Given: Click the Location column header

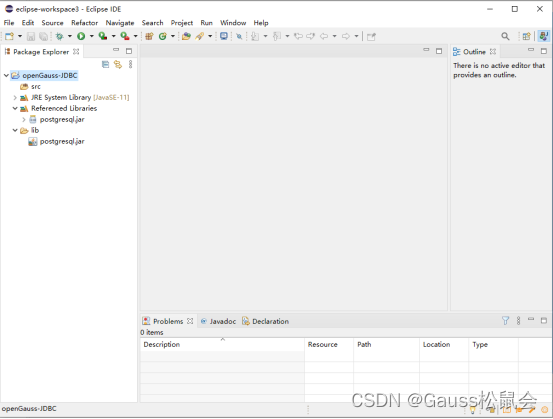Looking at the screenshot, I should 444,344.
